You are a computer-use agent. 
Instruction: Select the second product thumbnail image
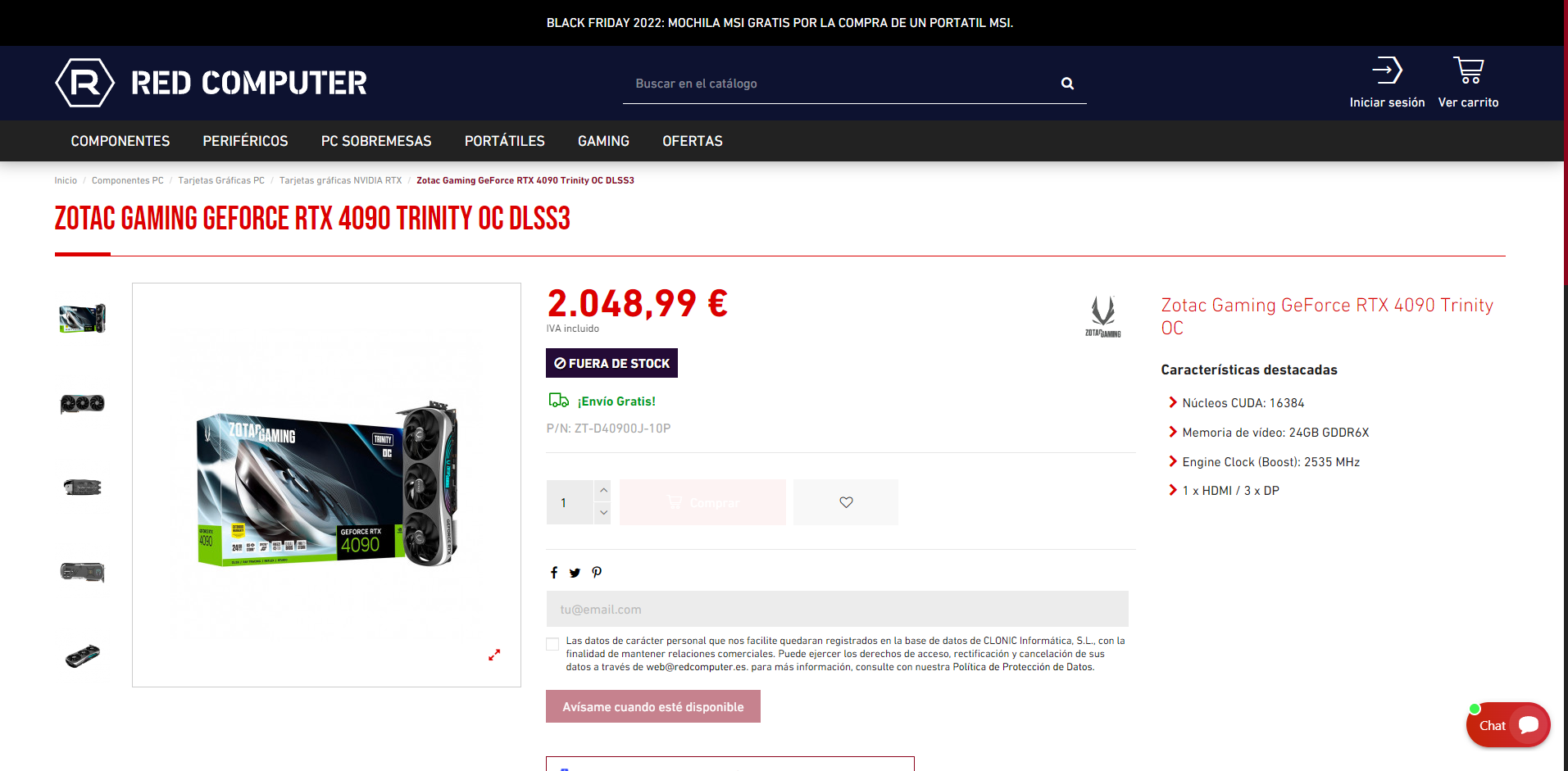tap(83, 403)
